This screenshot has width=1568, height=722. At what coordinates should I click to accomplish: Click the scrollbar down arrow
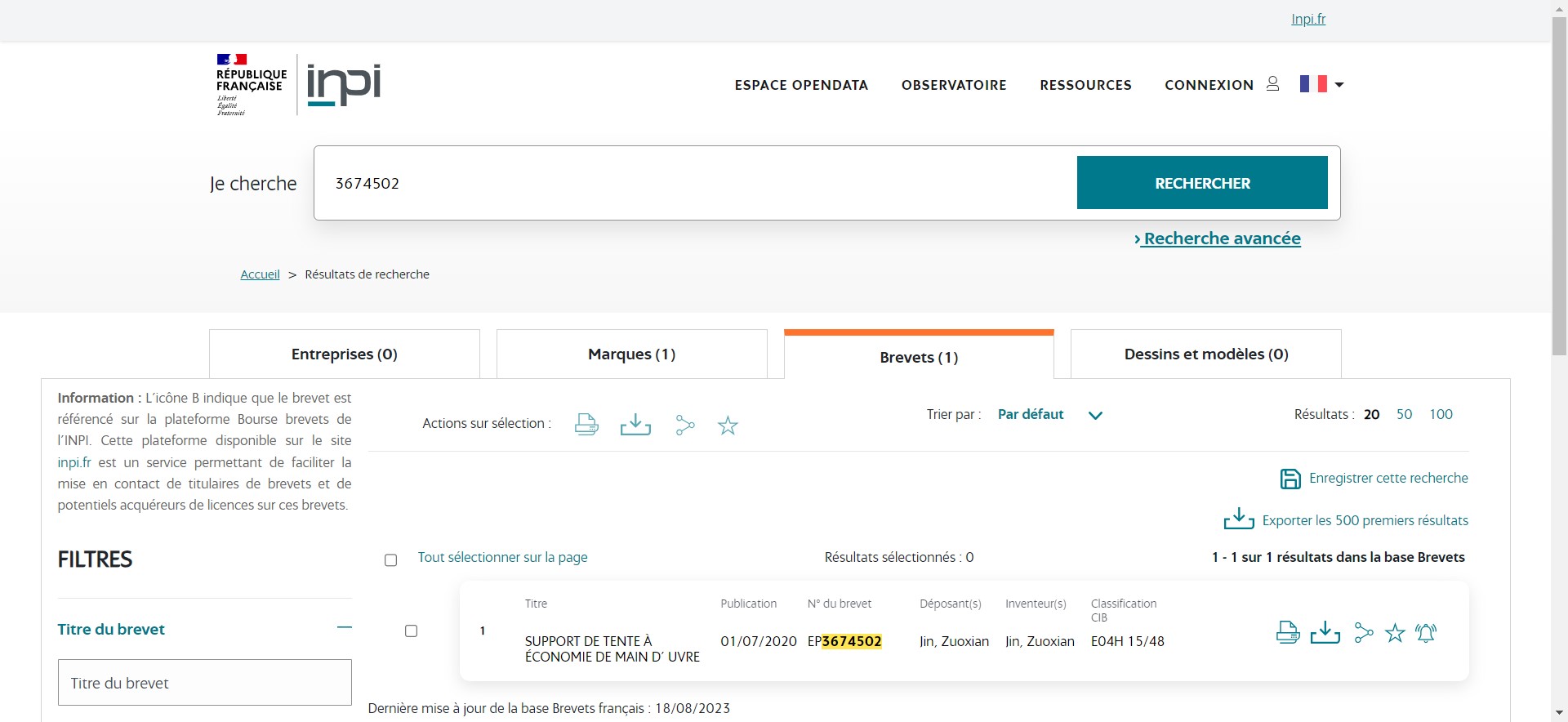[1559, 713]
